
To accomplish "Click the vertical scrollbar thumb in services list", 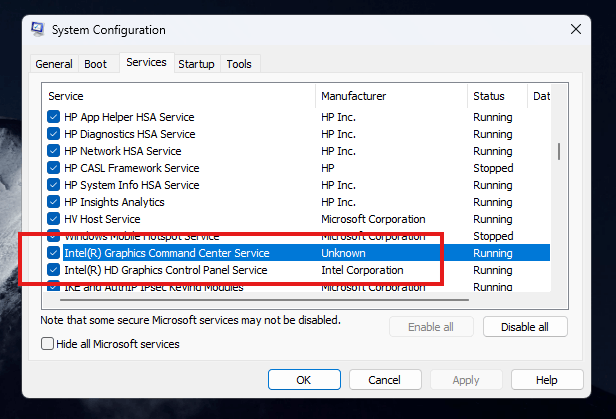I will click(559, 151).
